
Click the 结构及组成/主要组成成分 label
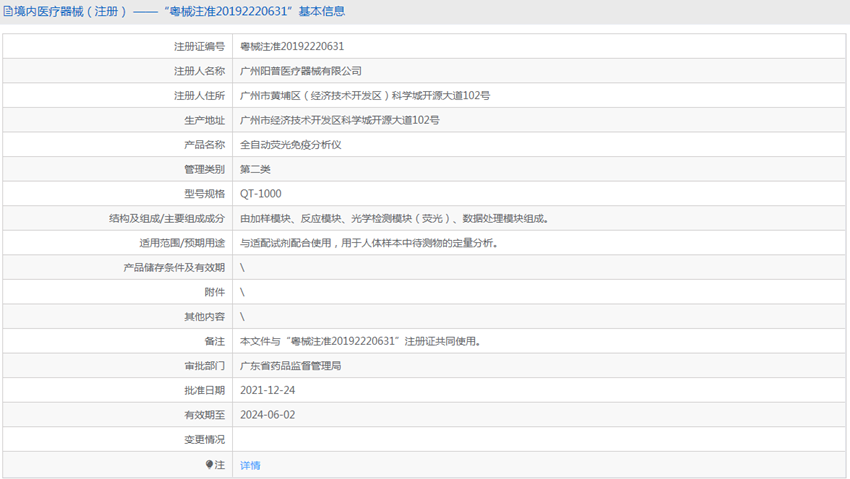tap(166, 218)
